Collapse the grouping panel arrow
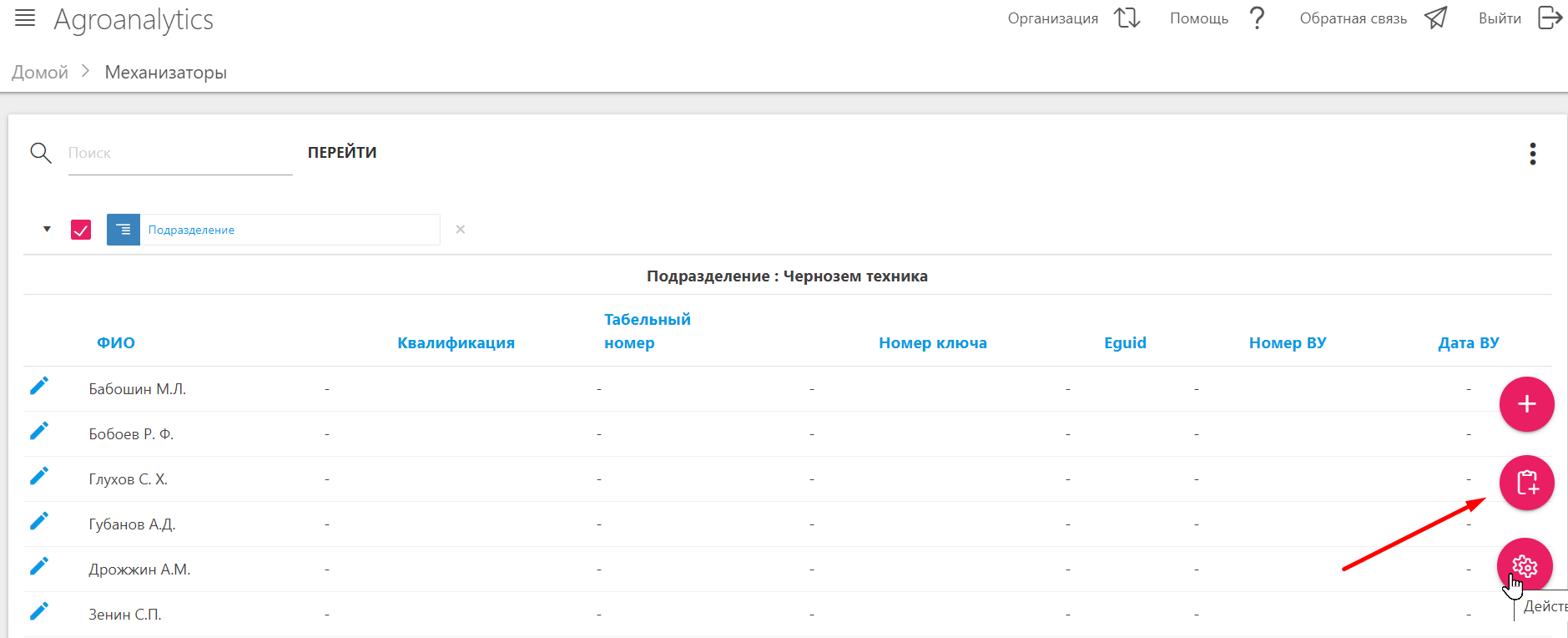Image resolution: width=1568 pixels, height=638 pixels. (47, 229)
